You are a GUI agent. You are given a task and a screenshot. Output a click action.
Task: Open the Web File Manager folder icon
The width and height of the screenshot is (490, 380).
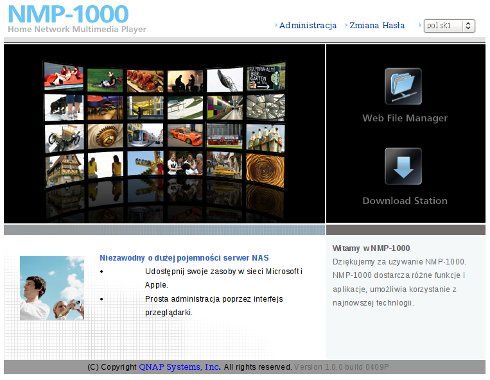[x=403, y=86]
